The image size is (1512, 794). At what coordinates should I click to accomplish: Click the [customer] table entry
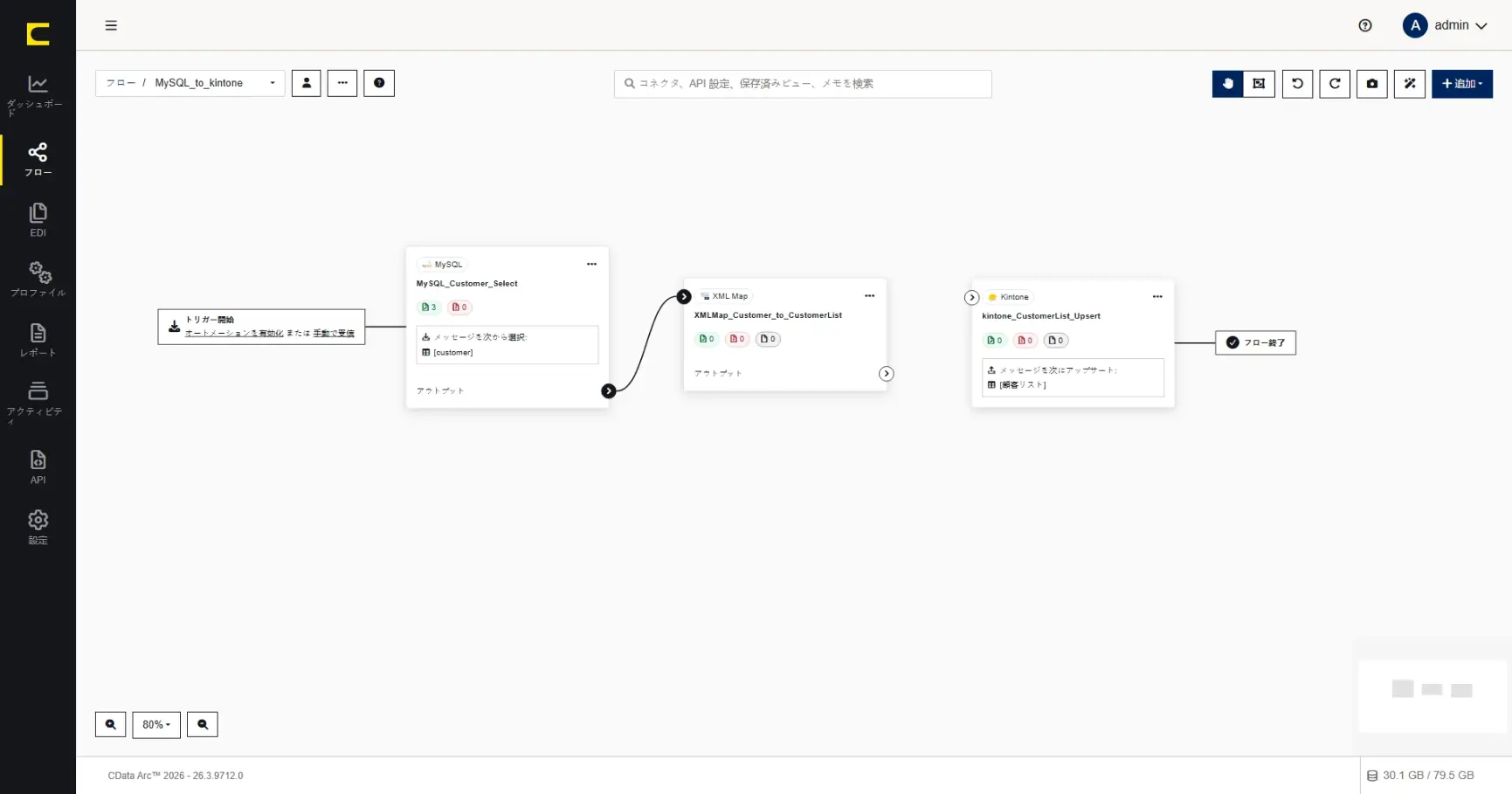coord(448,353)
